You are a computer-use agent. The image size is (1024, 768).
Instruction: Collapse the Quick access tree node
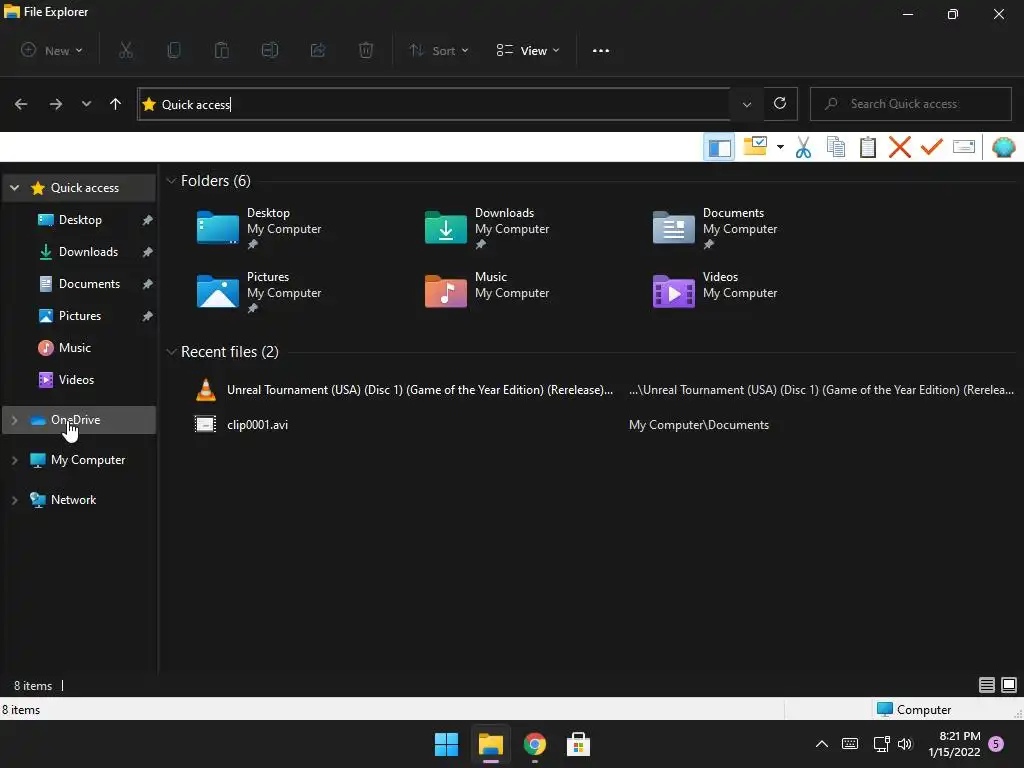14,188
